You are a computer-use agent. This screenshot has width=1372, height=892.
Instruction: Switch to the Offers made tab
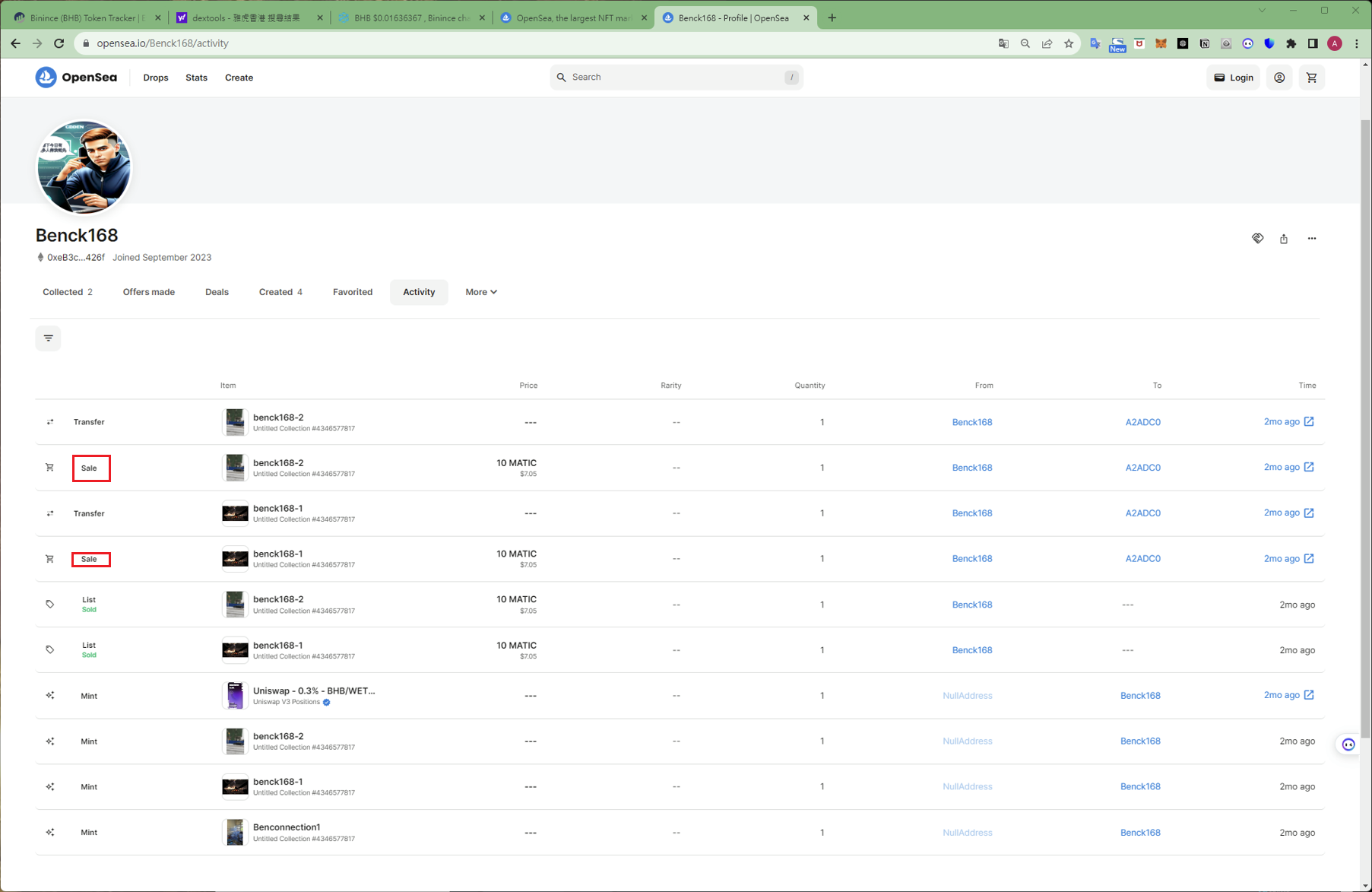[149, 292]
